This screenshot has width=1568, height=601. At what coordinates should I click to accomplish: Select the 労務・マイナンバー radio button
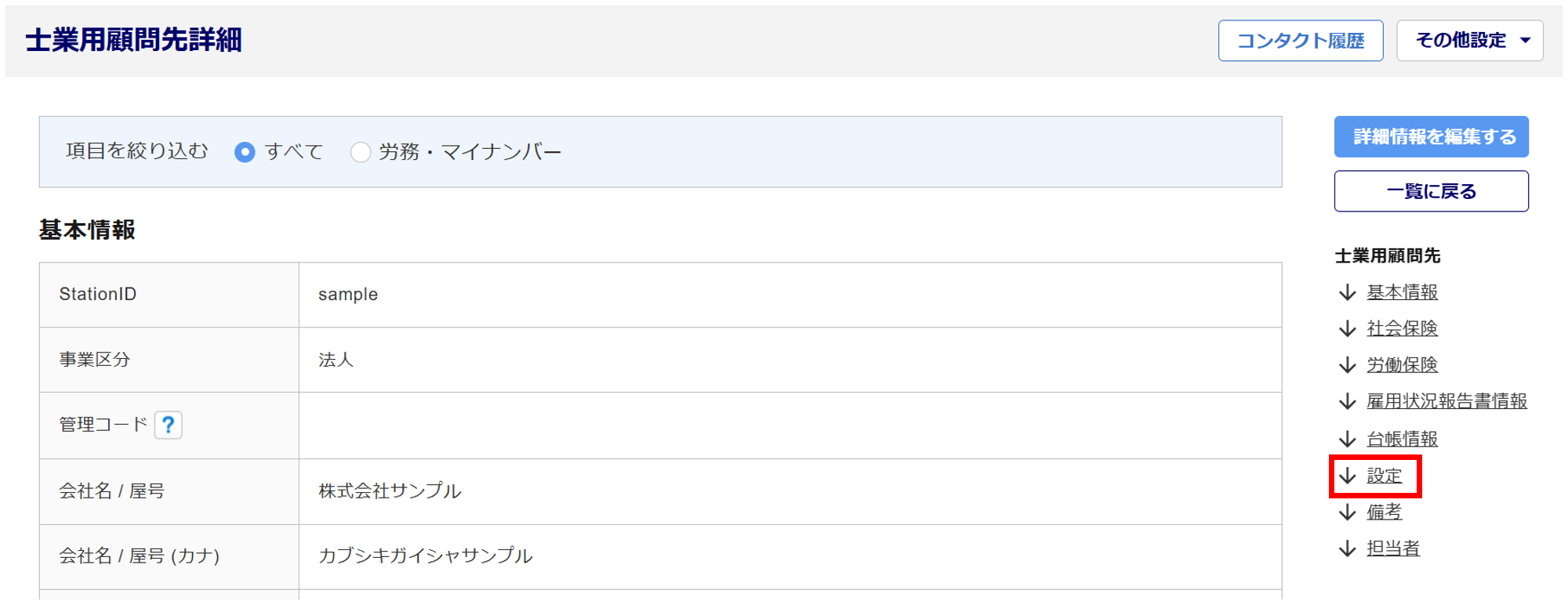pos(361,152)
